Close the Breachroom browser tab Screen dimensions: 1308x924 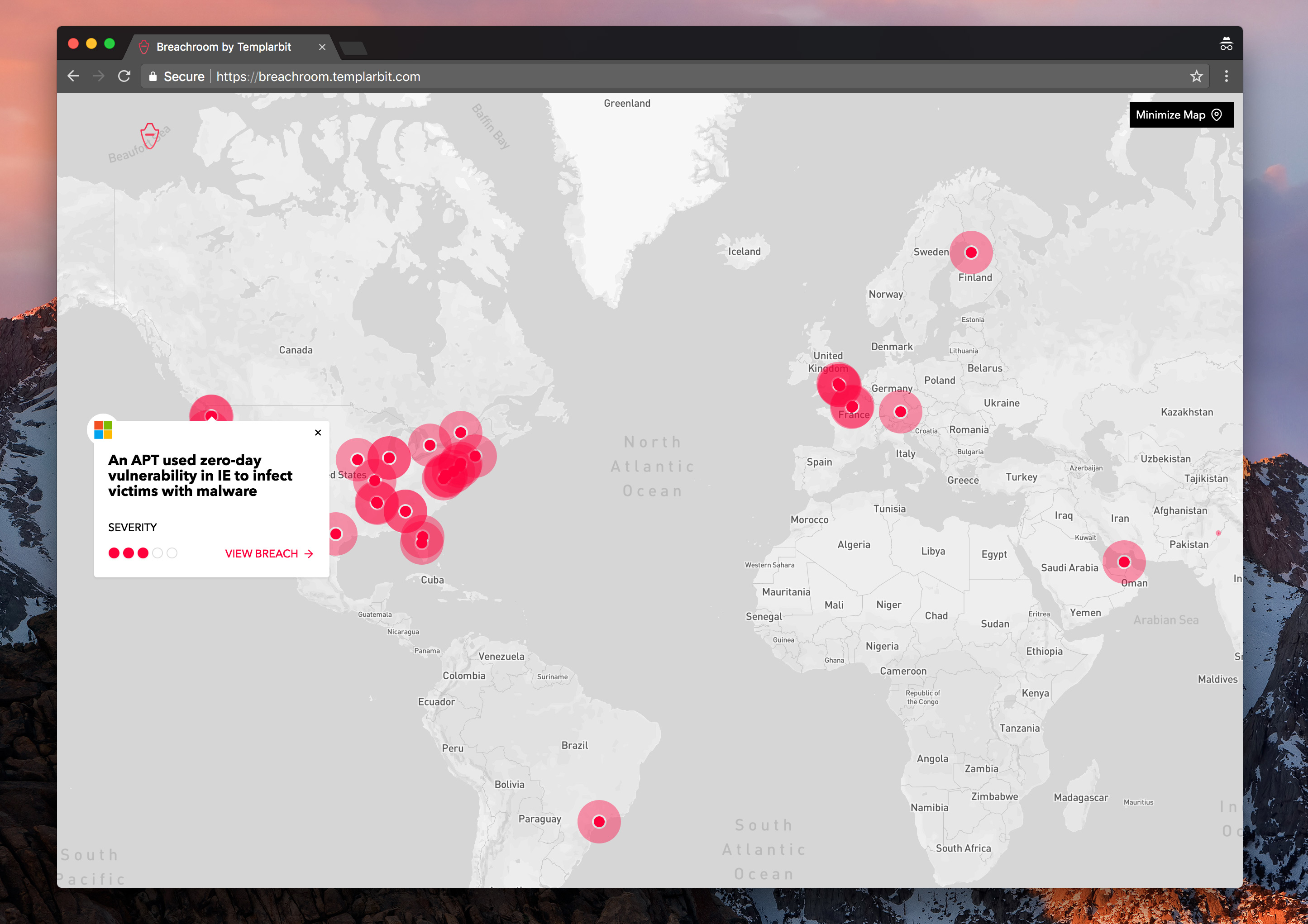coord(322,47)
